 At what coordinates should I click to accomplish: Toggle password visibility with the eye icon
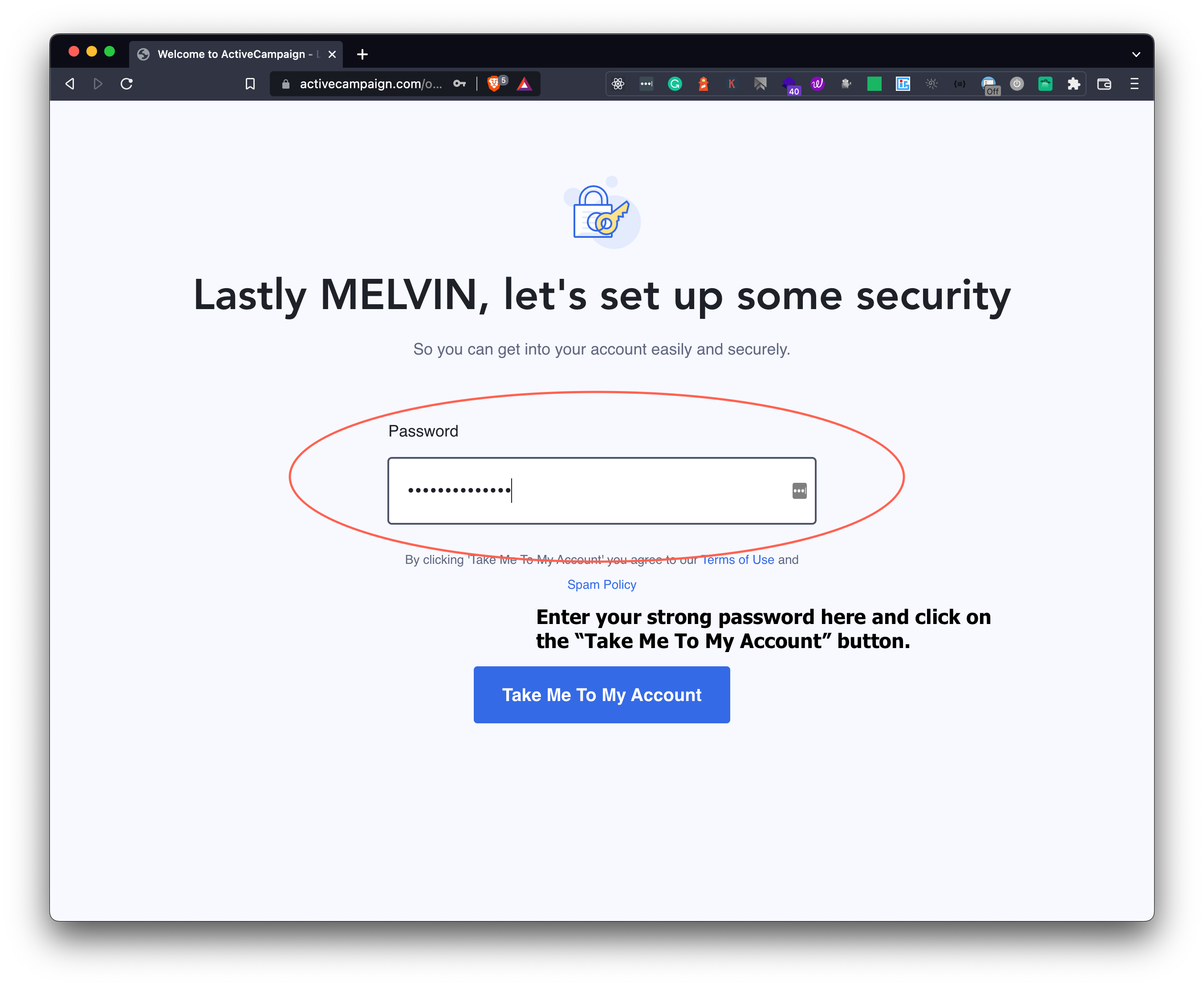click(x=800, y=489)
